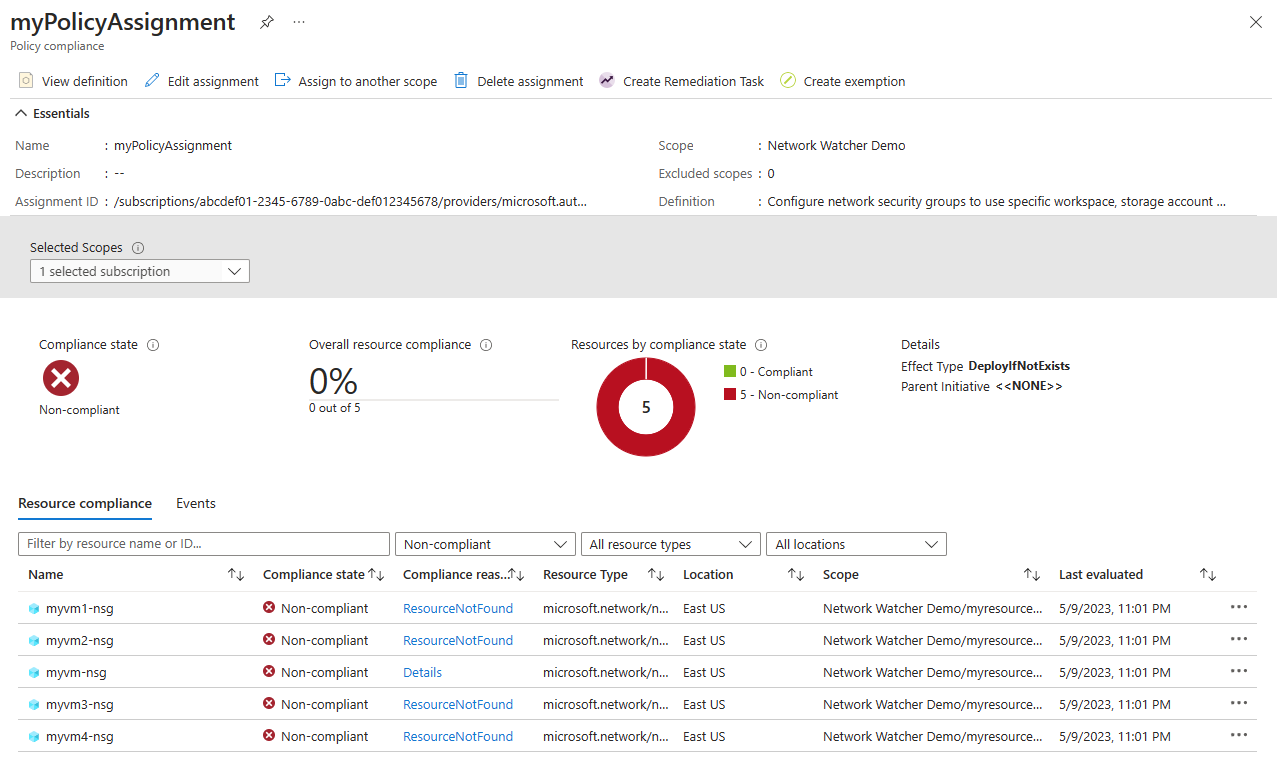Image resolution: width=1277 pixels, height=760 pixels.
Task: Select the Resource compliance tab
Action: click(x=85, y=503)
